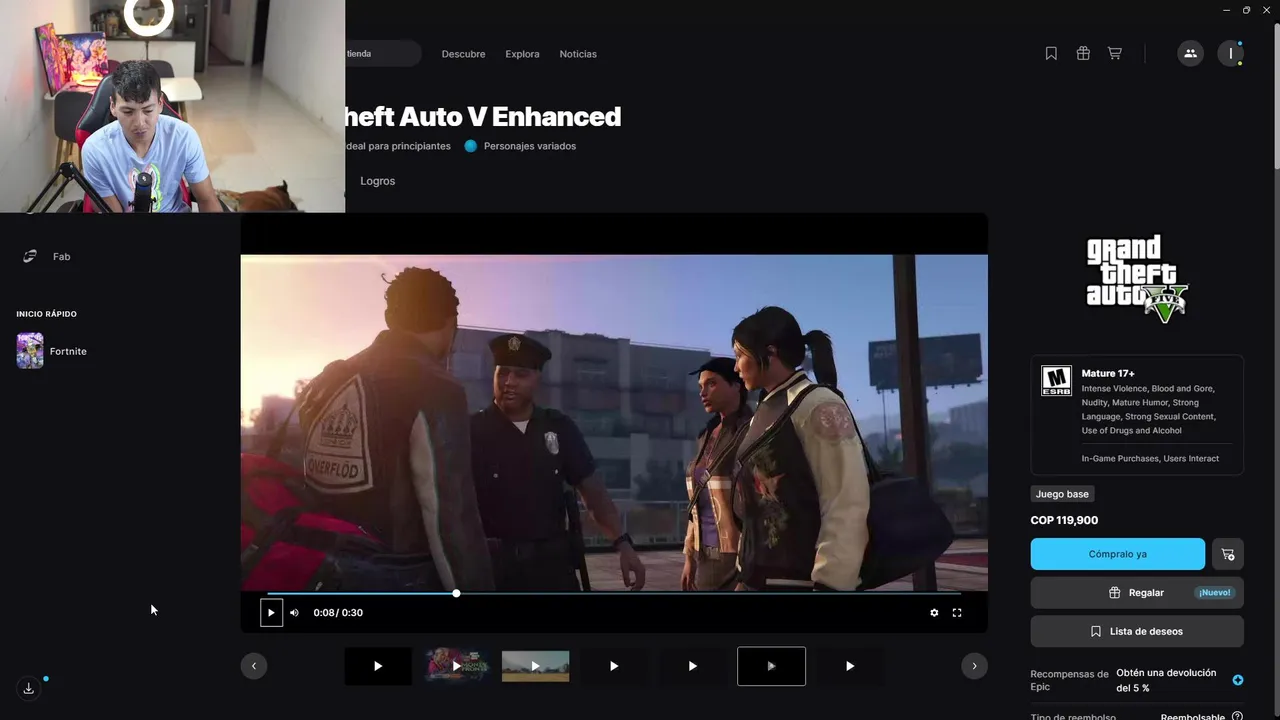Viewport: 1280px width, 720px height.
Task: Click the plus icon next to Epic rewards
Action: coord(1238,680)
